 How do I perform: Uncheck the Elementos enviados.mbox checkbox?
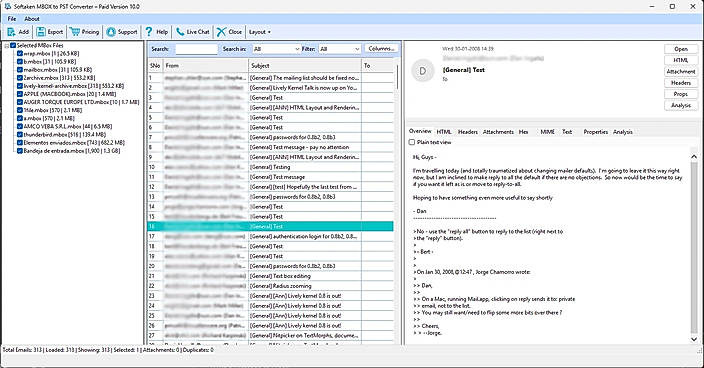tap(20, 142)
